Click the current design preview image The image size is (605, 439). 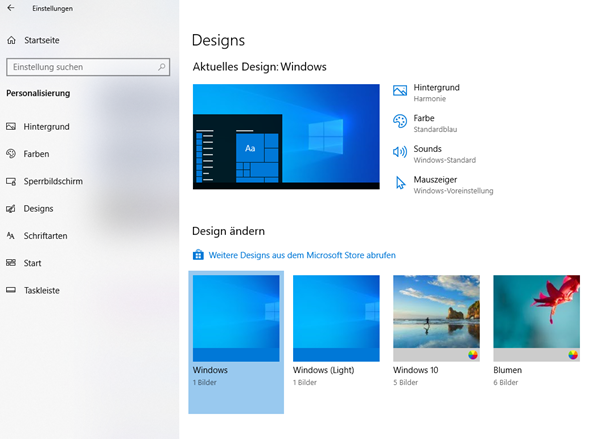(286, 137)
